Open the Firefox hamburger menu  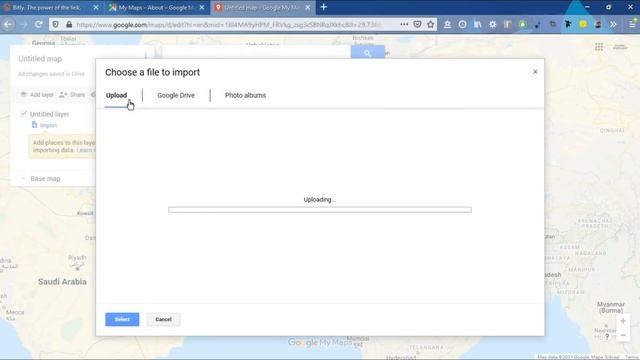pos(632,24)
